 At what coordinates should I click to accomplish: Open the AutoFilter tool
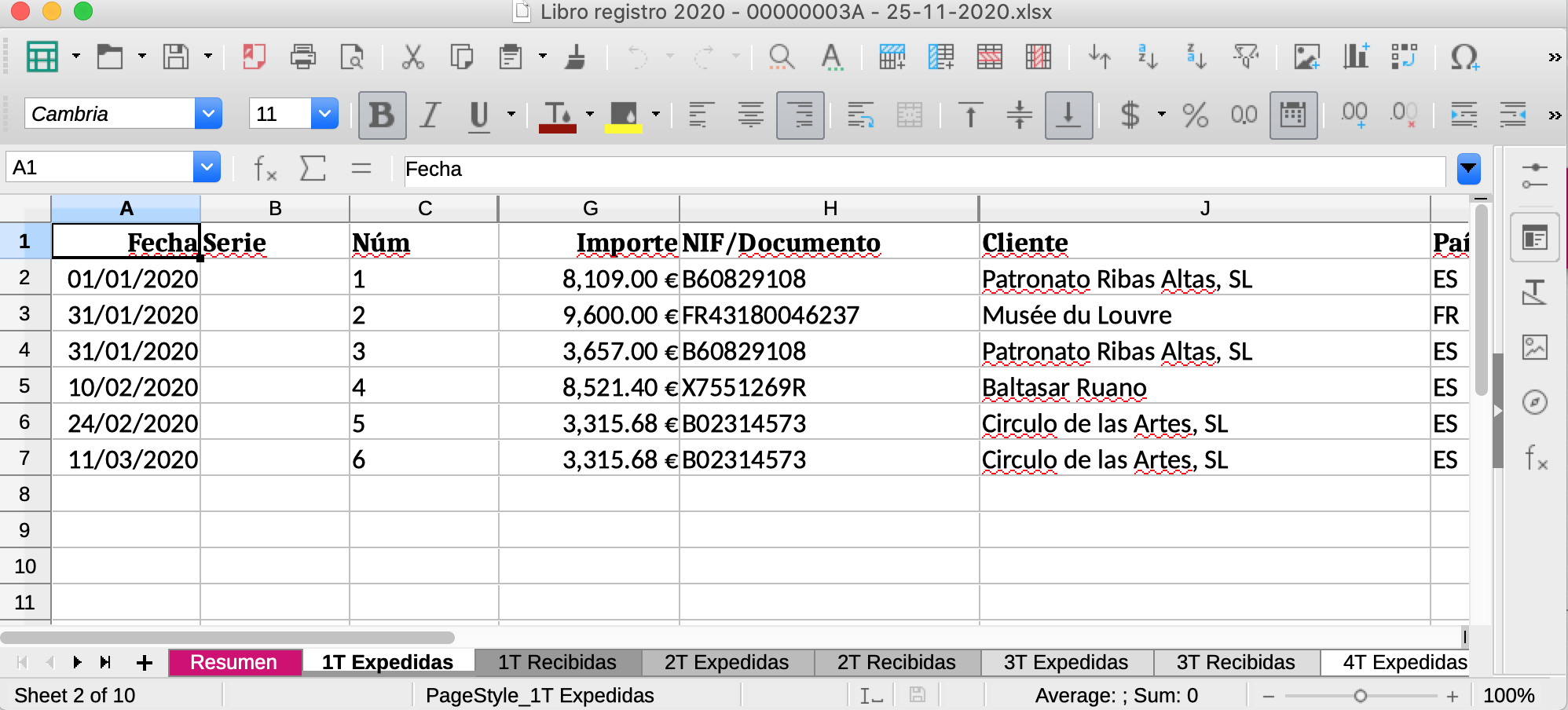(x=1245, y=57)
